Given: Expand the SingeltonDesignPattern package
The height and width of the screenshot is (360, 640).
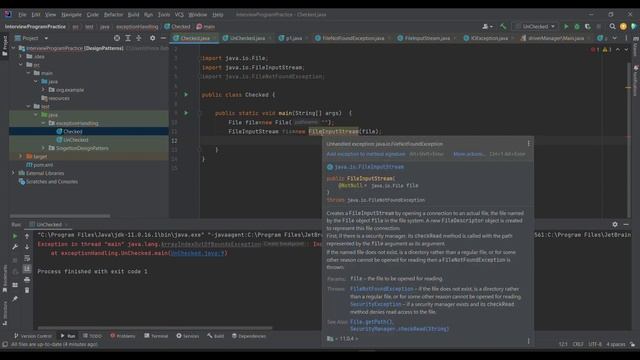Looking at the screenshot, I should (43, 148).
